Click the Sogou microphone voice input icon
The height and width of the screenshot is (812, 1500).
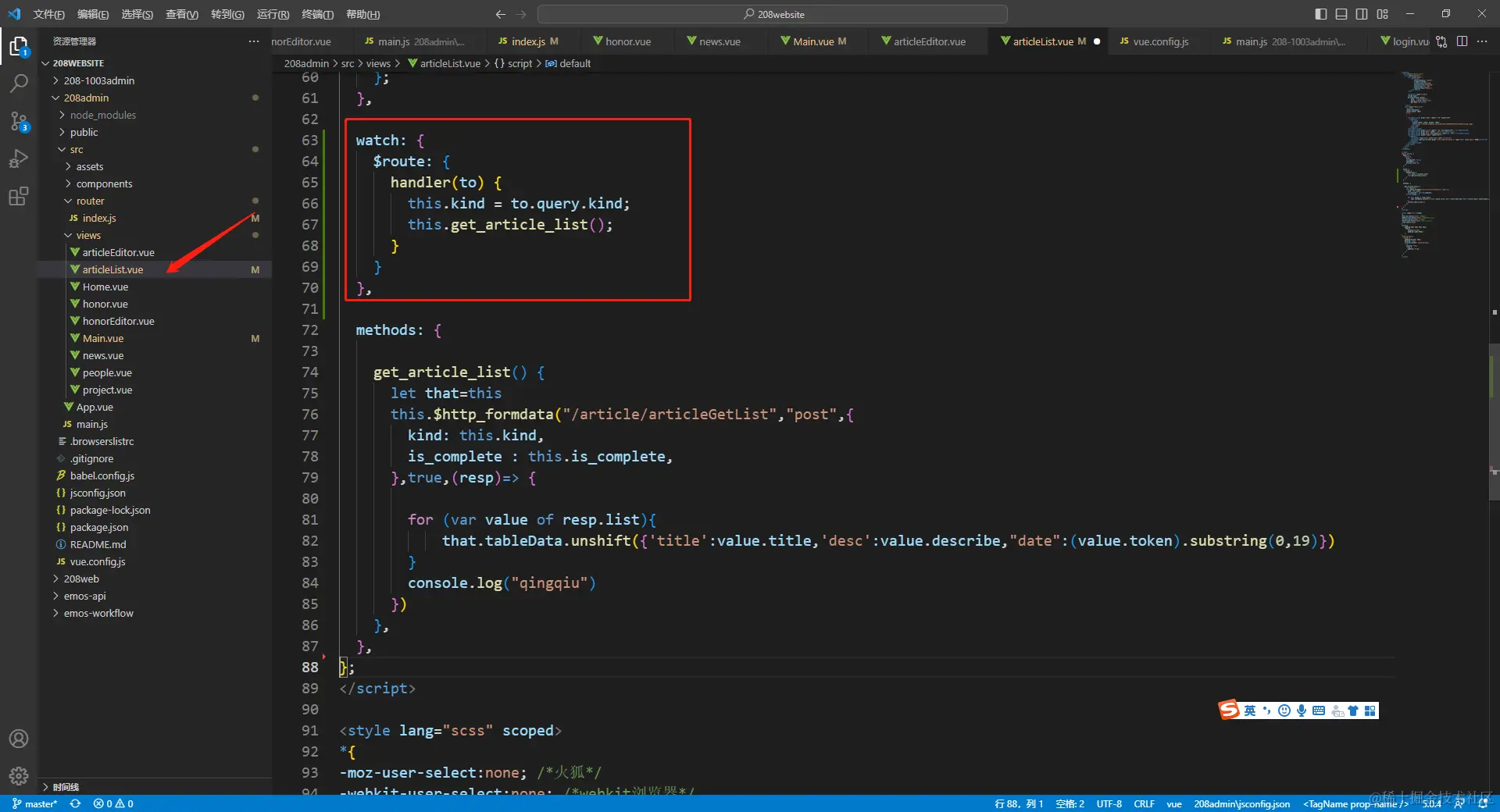pyautogui.click(x=1302, y=710)
